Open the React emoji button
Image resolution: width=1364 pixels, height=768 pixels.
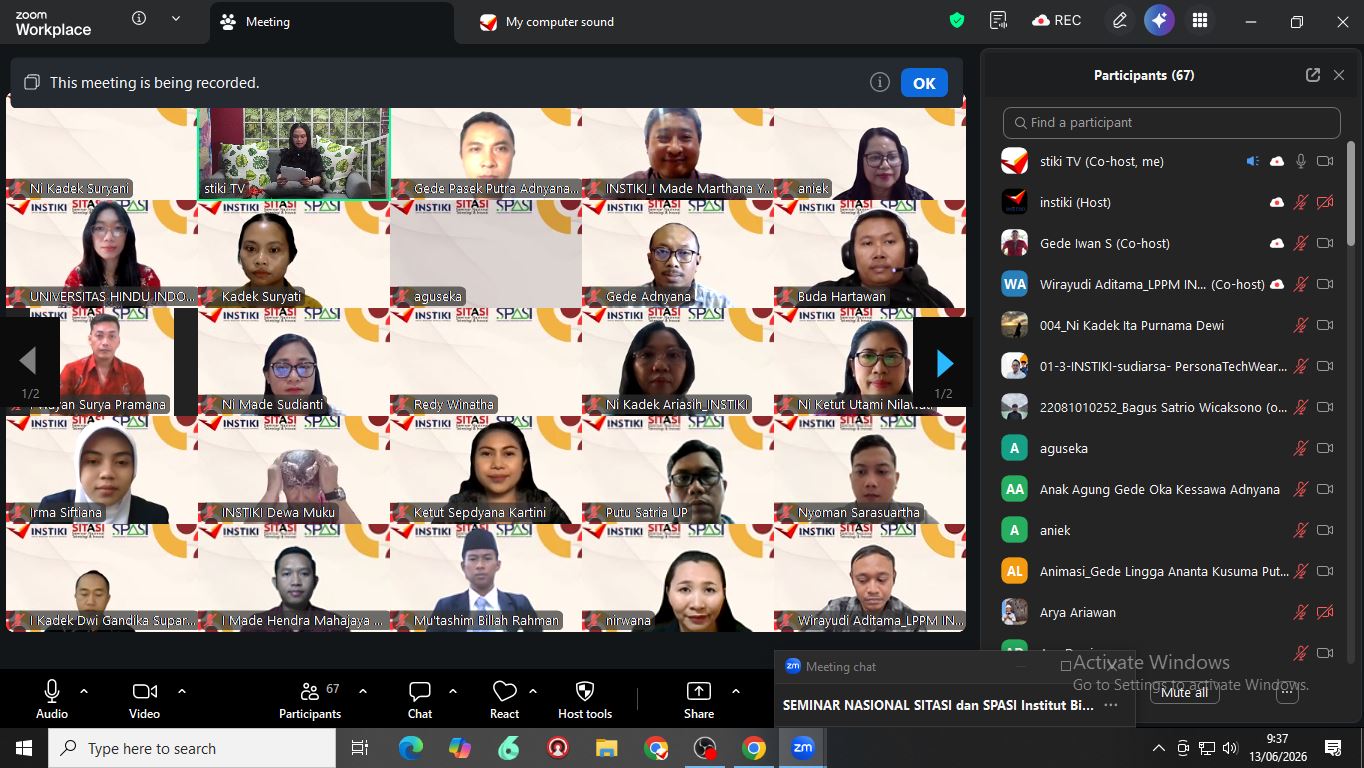(504, 699)
